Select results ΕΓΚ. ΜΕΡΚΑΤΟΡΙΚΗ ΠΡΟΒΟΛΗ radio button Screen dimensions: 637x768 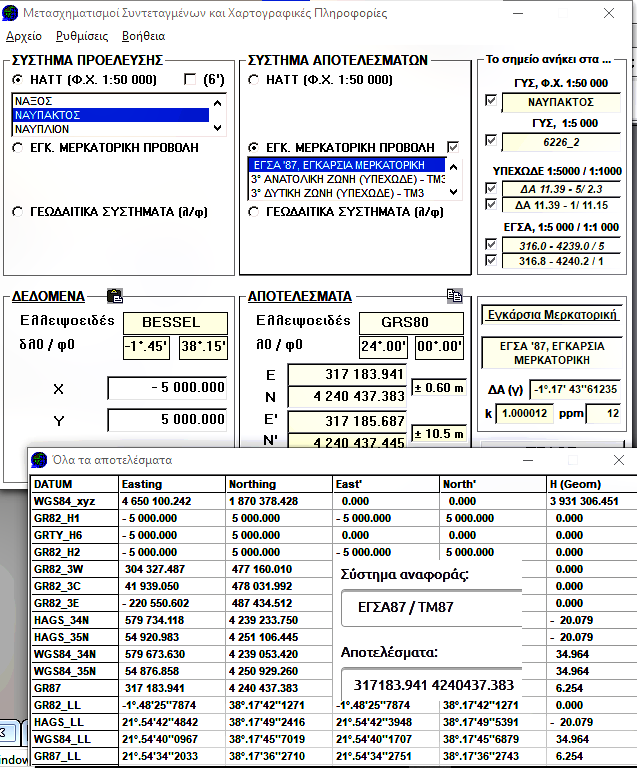point(254,147)
